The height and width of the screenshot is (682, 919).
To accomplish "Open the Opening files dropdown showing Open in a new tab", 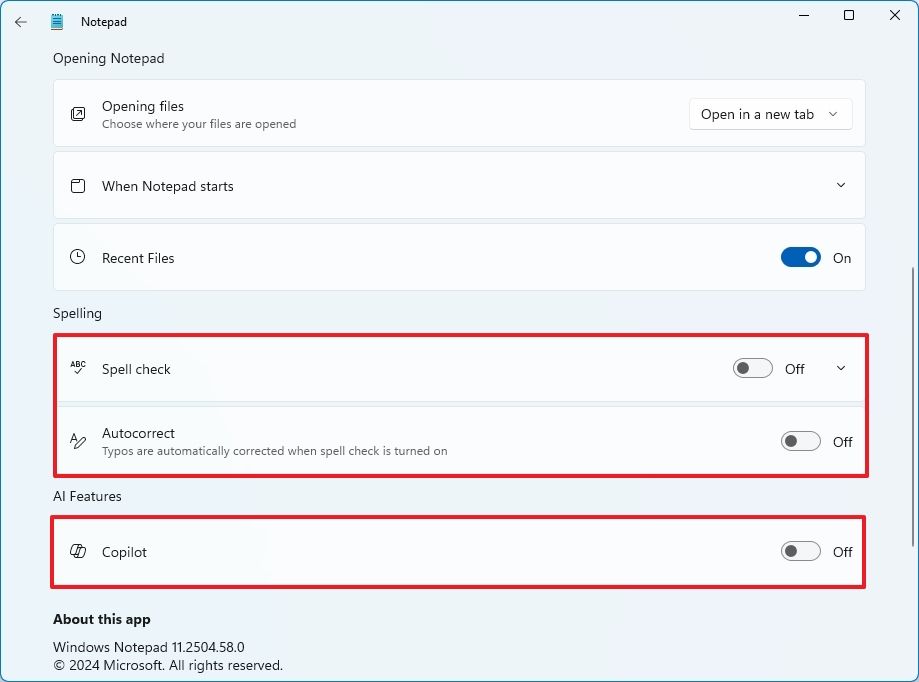I will 770,114.
